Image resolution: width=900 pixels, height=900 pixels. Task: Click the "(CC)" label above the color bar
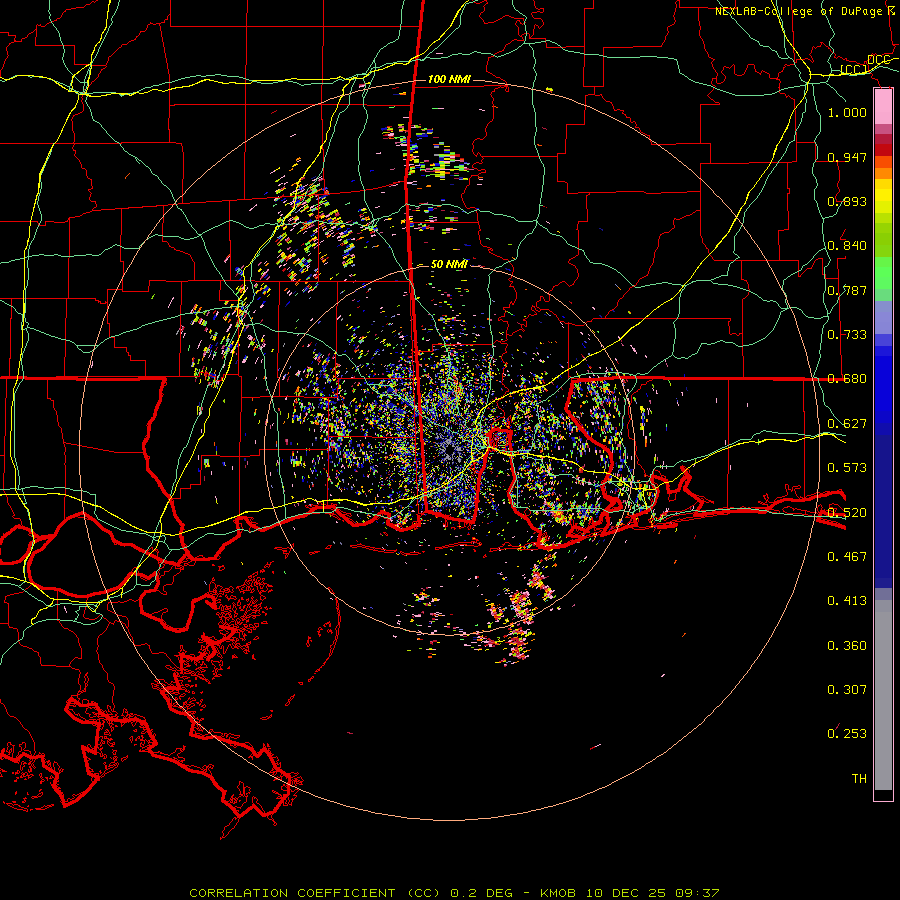(854, 70)
